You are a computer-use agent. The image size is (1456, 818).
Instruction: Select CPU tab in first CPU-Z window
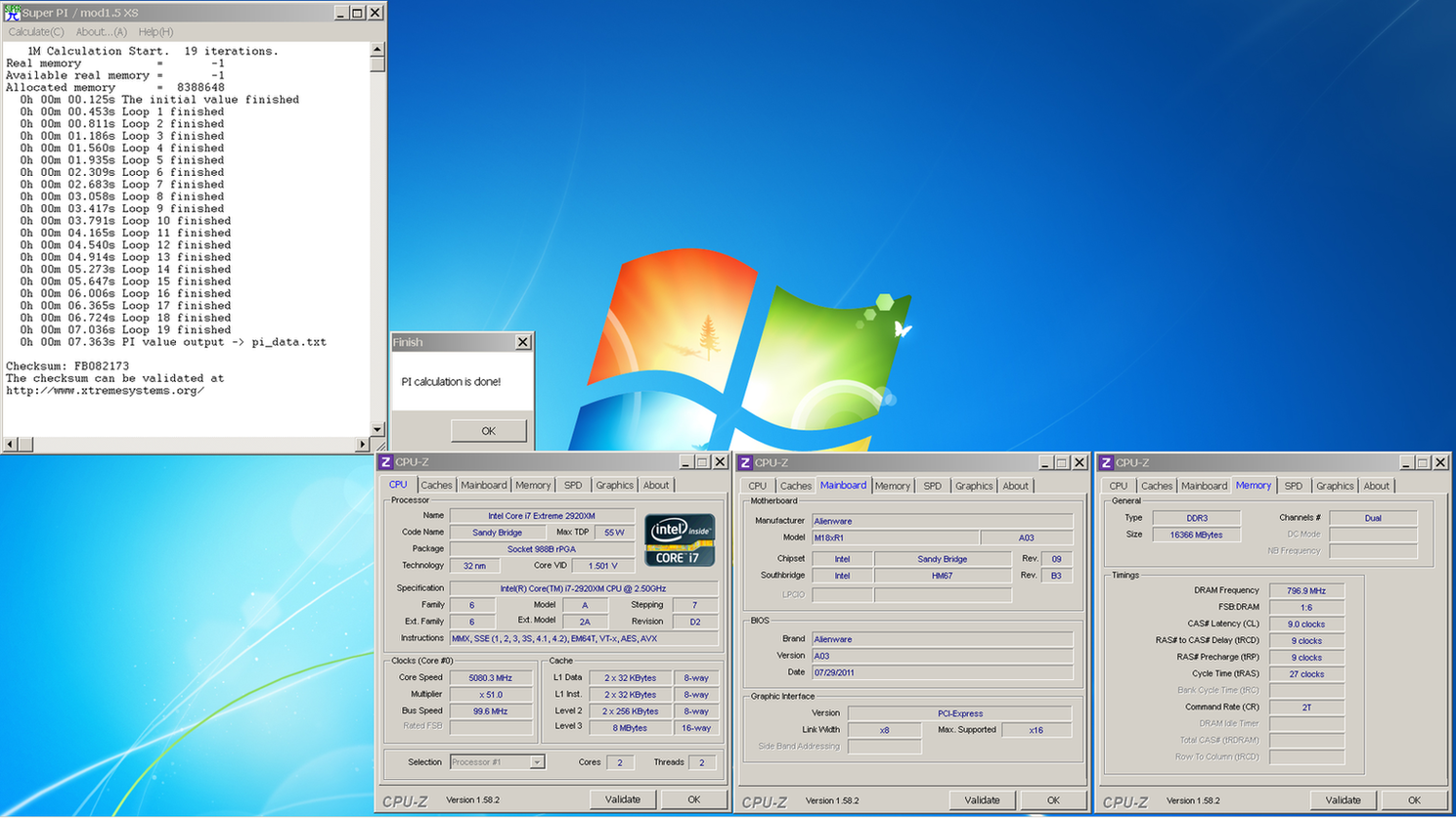click(x=398, y=485)
